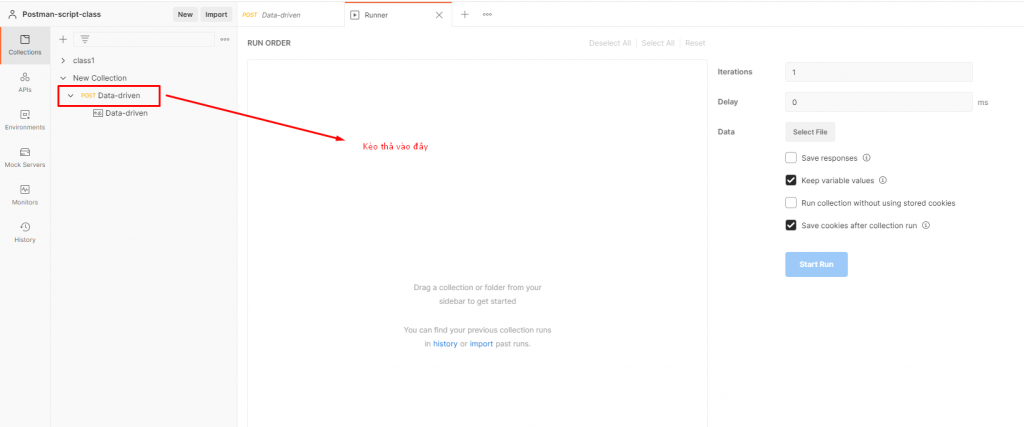Open the Environments sidebar section
Image resolution: width=1024 pixels, height=427 pixels.
point(25,120)
